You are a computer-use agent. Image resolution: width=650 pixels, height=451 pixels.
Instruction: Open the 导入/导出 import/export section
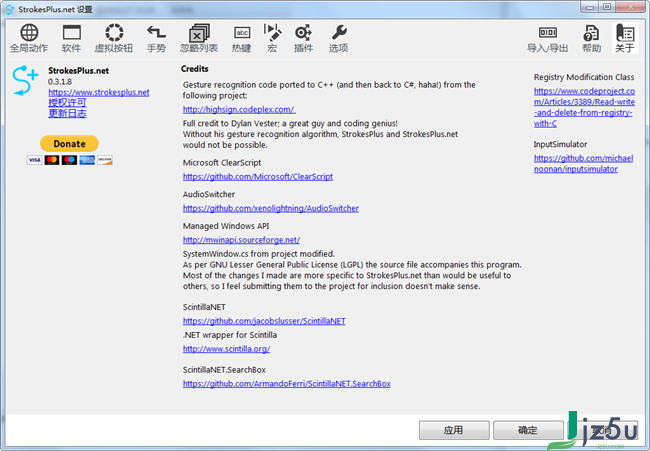pos(548,38)
